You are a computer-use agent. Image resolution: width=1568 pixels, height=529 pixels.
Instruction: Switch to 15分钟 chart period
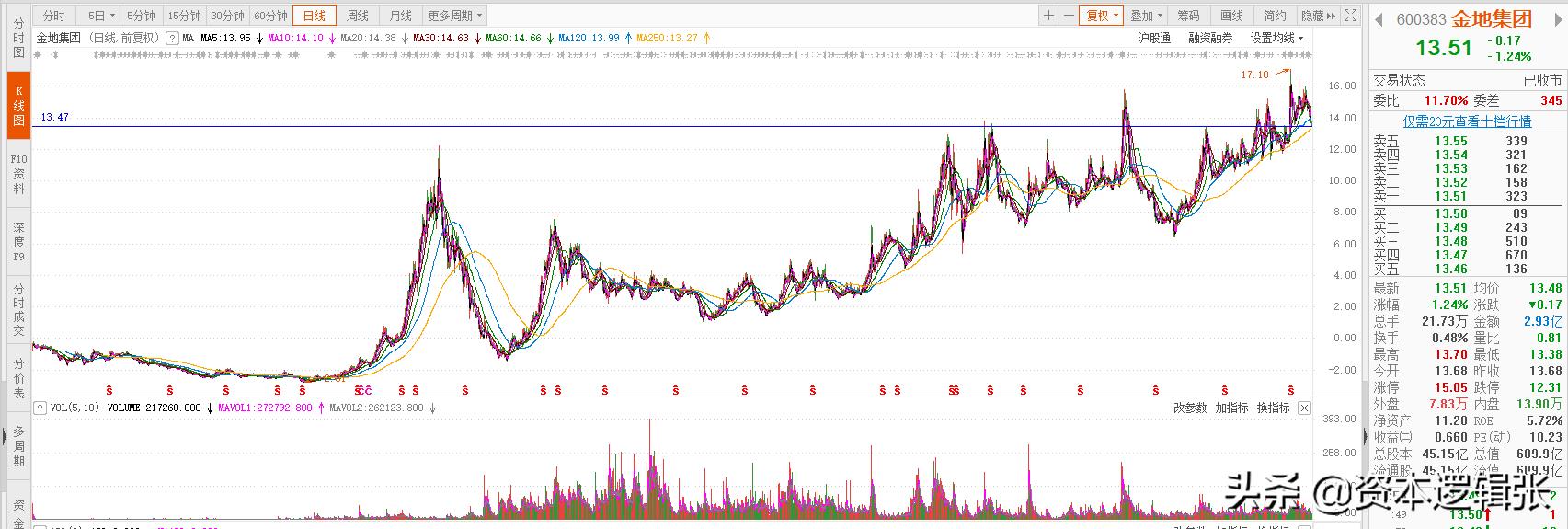(185, 16)
